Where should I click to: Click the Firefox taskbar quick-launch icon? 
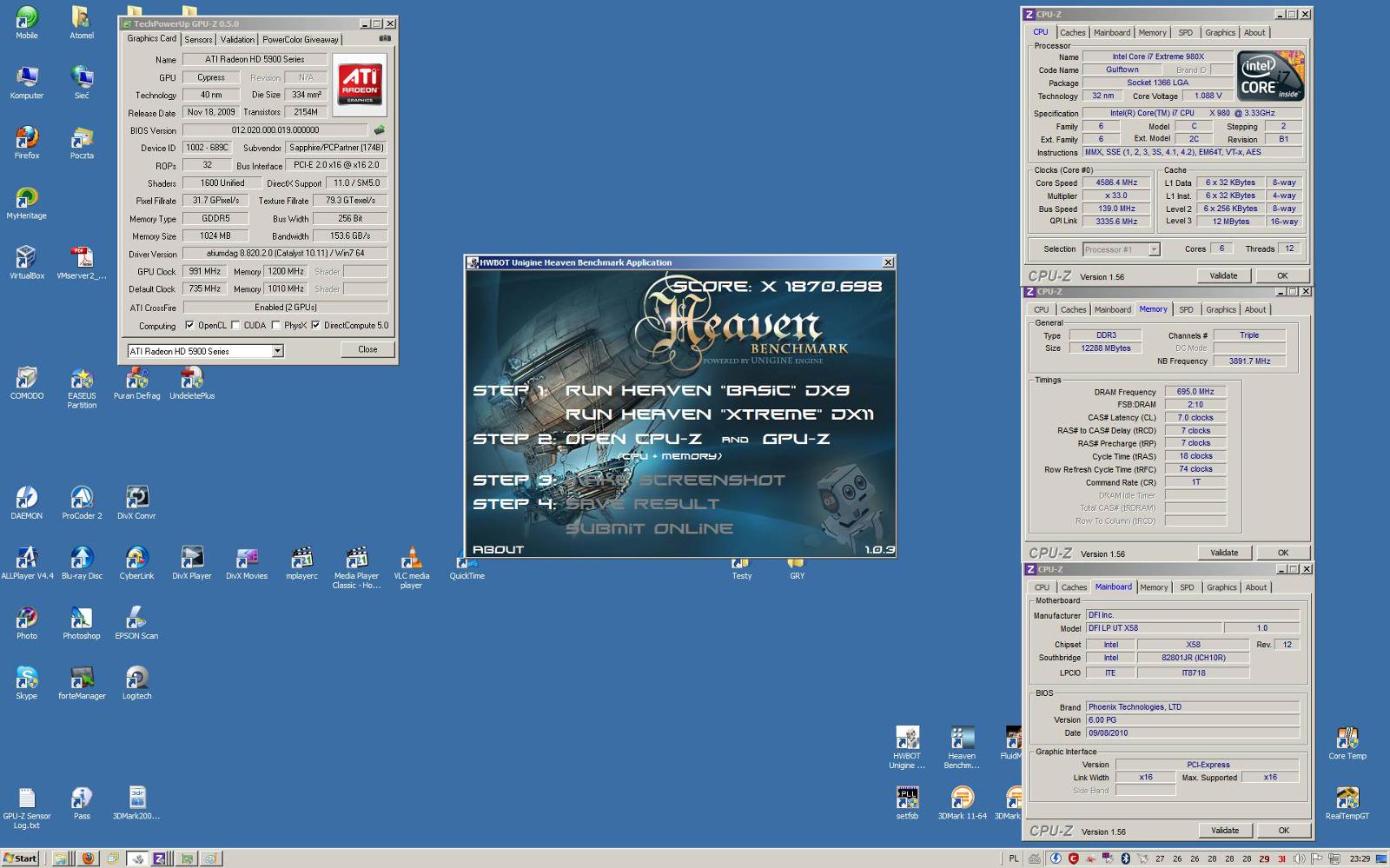point(87,858)
